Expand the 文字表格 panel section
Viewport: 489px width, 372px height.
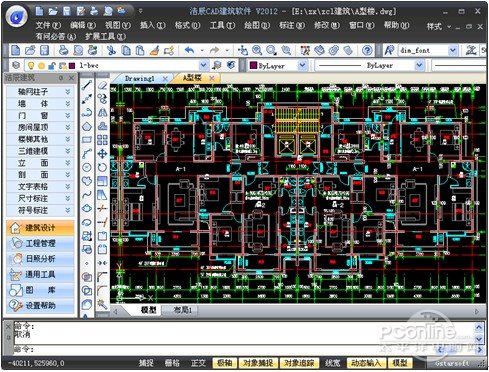click(40, 186)
